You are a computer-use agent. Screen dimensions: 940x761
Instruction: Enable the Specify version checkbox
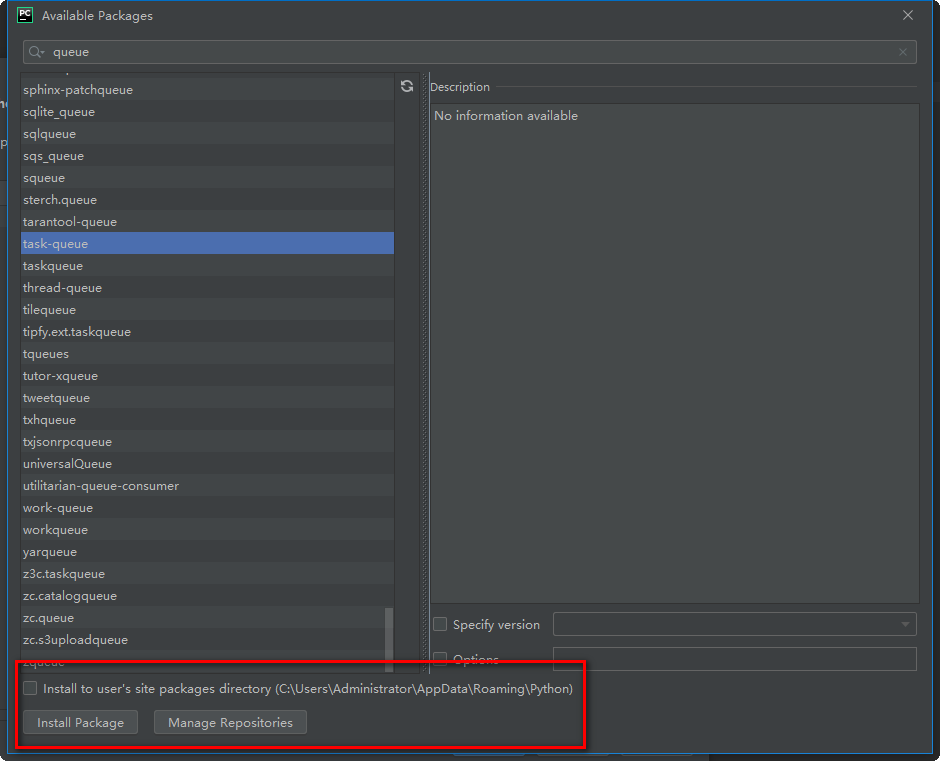440,624
